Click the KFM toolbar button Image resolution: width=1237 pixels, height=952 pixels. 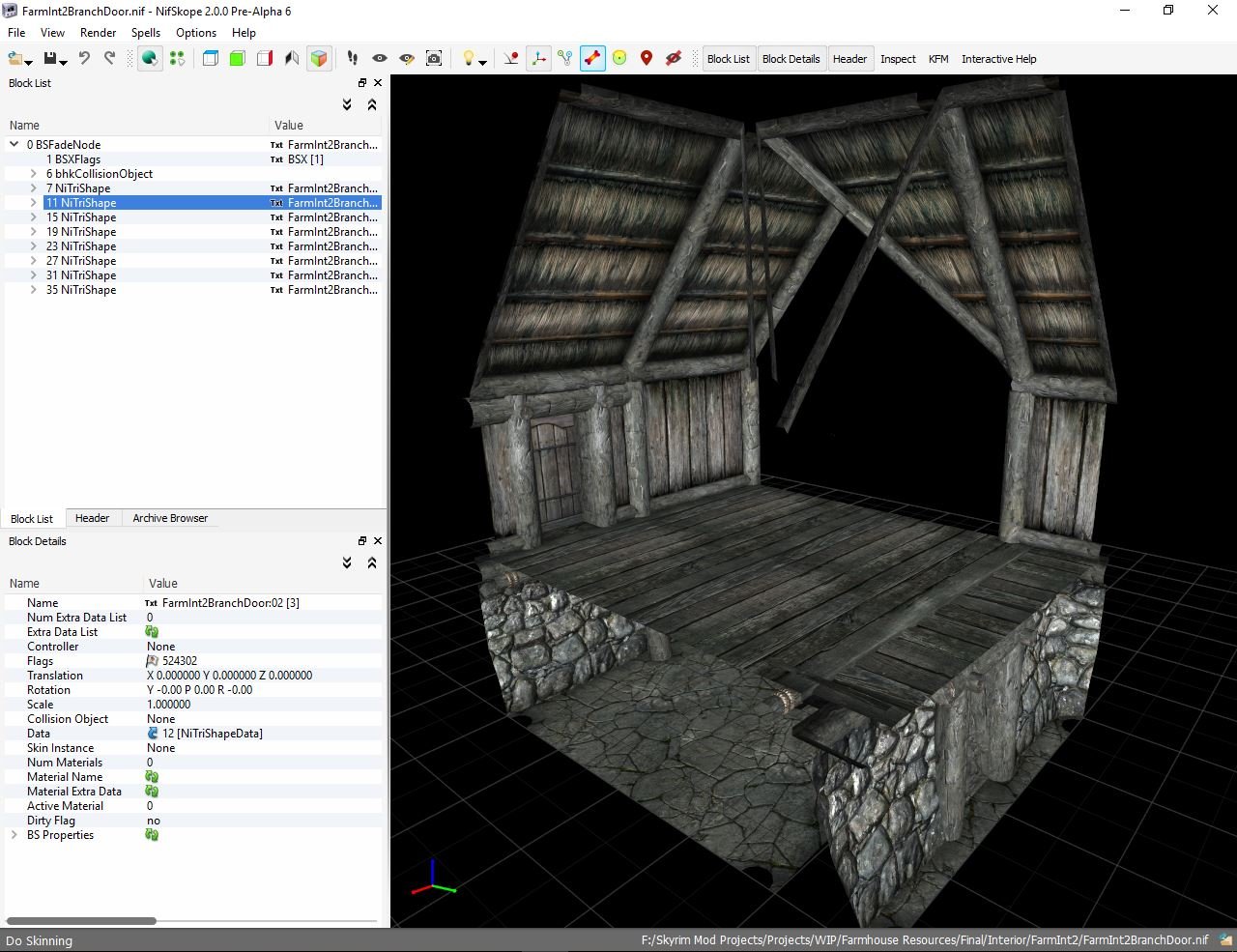click(938, 59)
